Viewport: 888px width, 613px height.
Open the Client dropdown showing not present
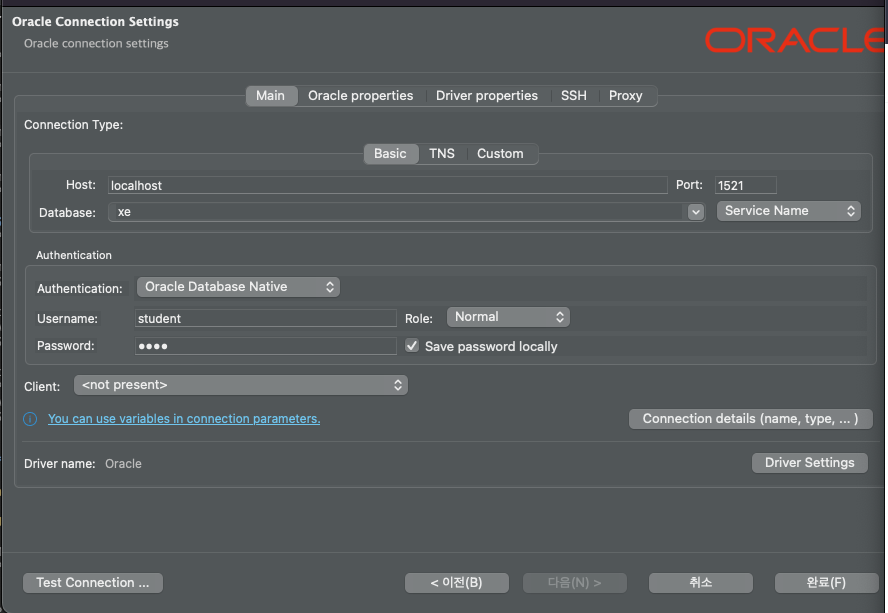pyautogui.click(x=241, y=385)
